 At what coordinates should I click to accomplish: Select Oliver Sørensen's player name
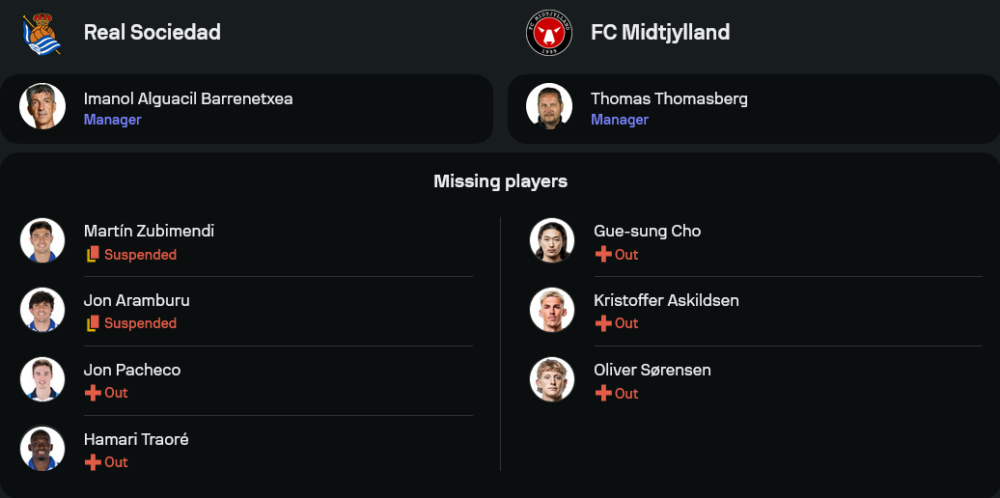652,370
